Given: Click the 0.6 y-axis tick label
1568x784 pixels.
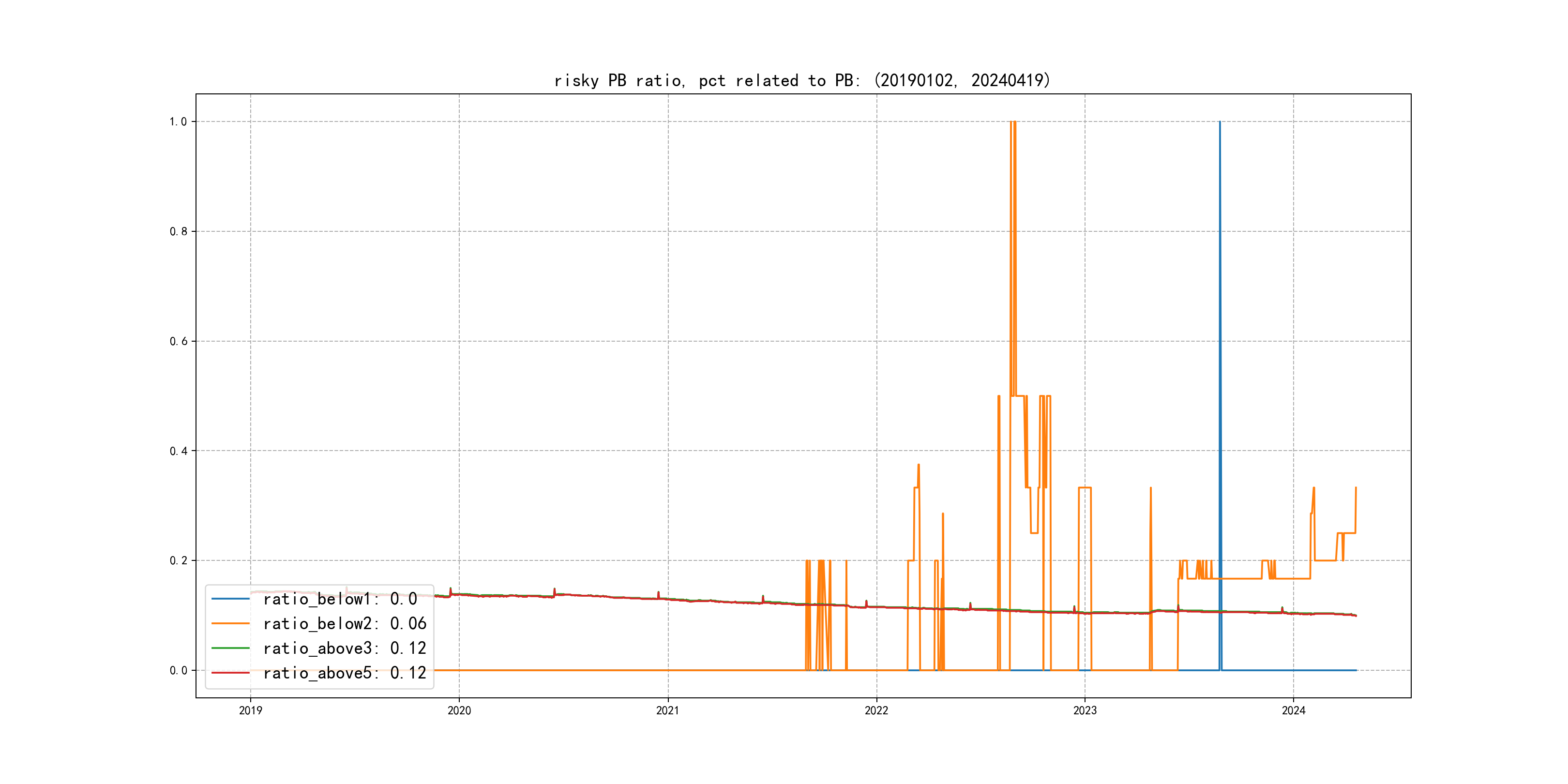Looking at the screenshot, I should 178,342.
